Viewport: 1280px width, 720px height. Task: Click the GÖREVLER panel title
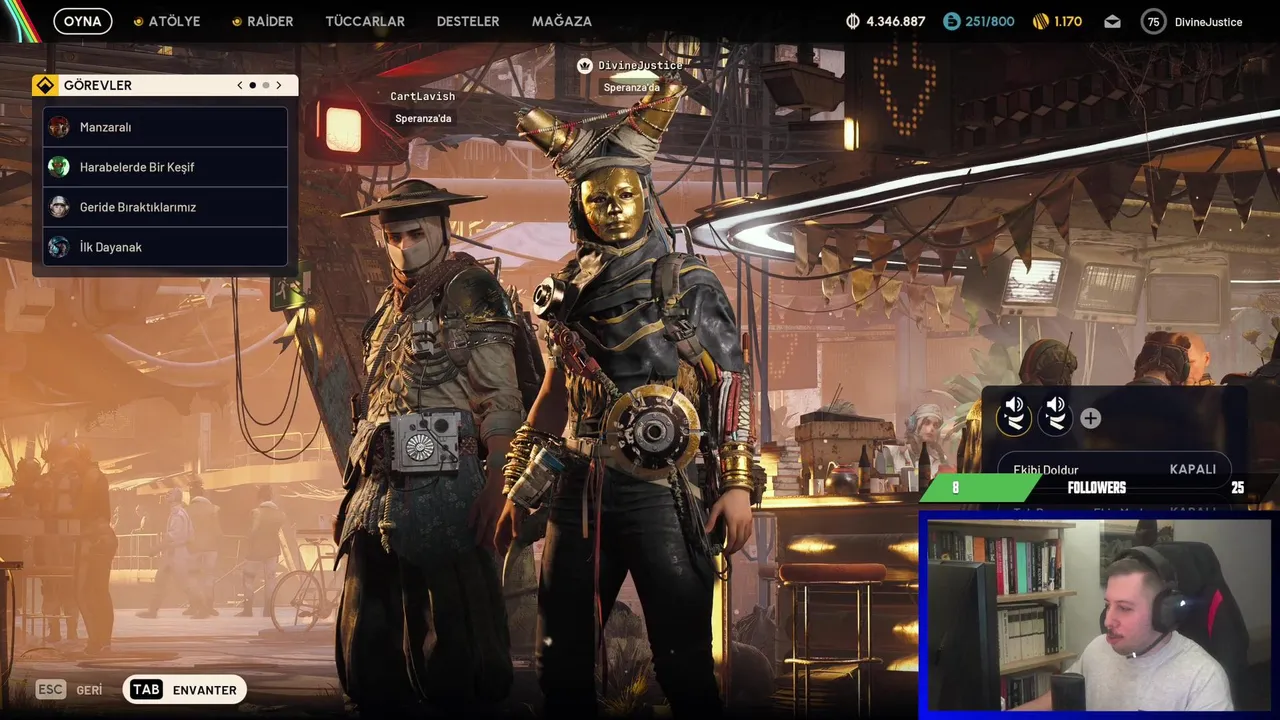(98, 85)
